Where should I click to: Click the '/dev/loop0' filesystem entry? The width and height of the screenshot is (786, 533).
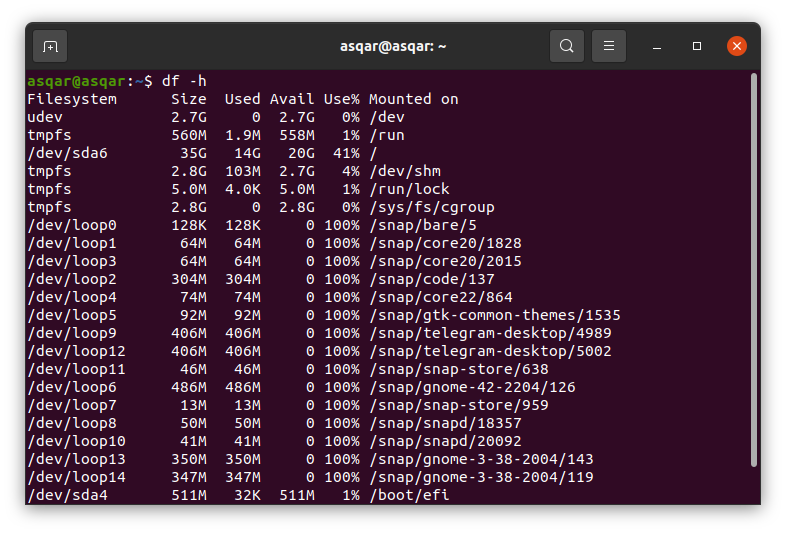(x=72, y=225)
